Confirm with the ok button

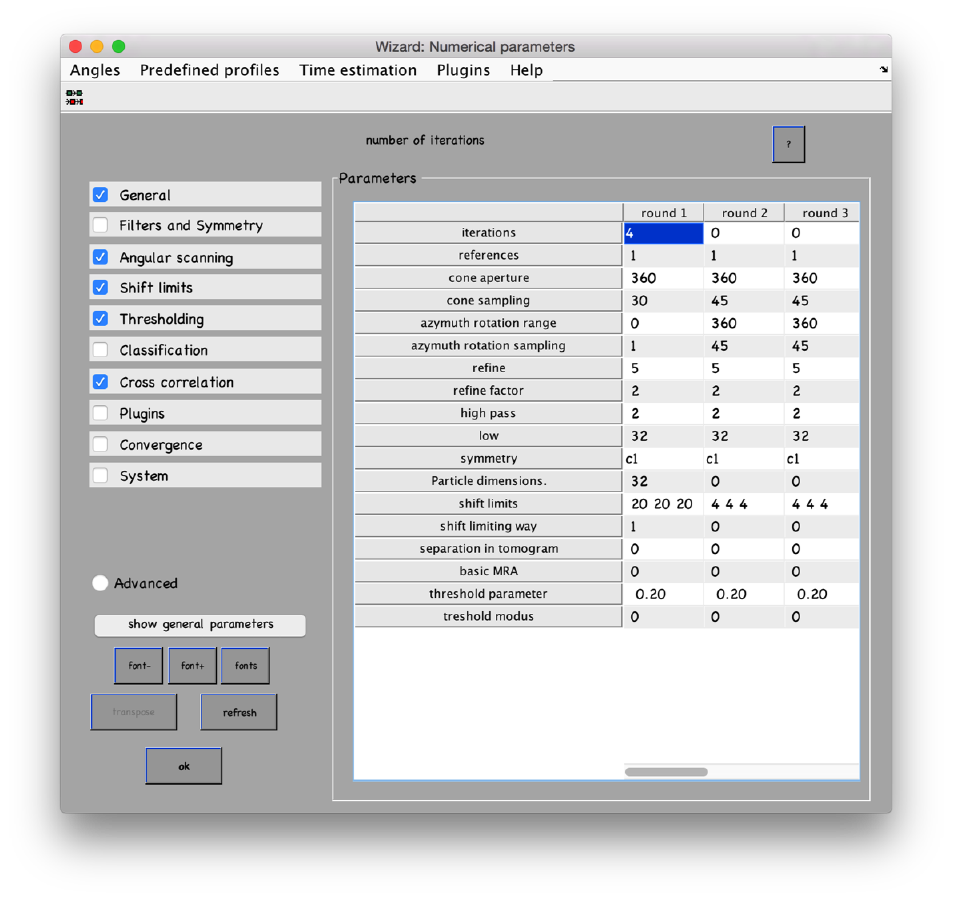[x=184, y=766]
